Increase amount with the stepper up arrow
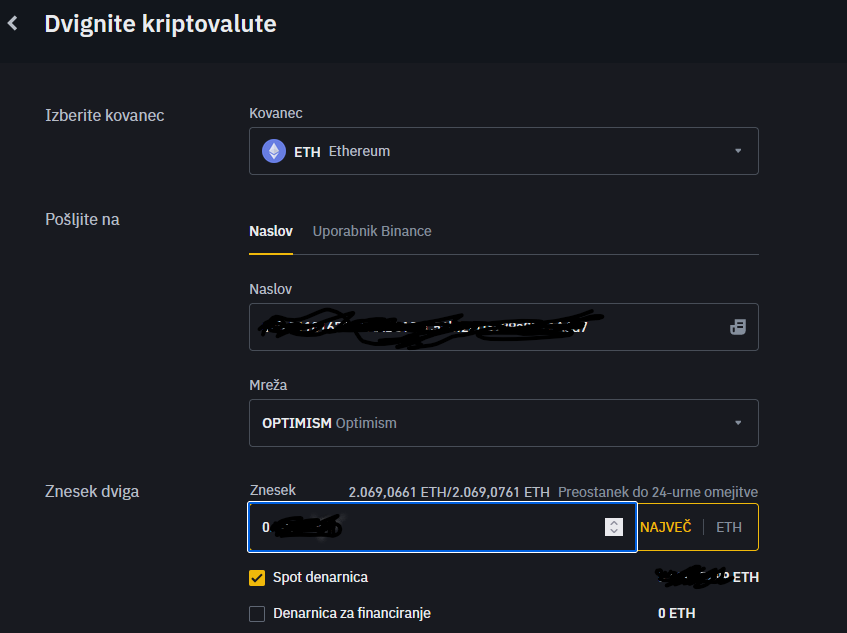The image size is (847, 633). 614,523
